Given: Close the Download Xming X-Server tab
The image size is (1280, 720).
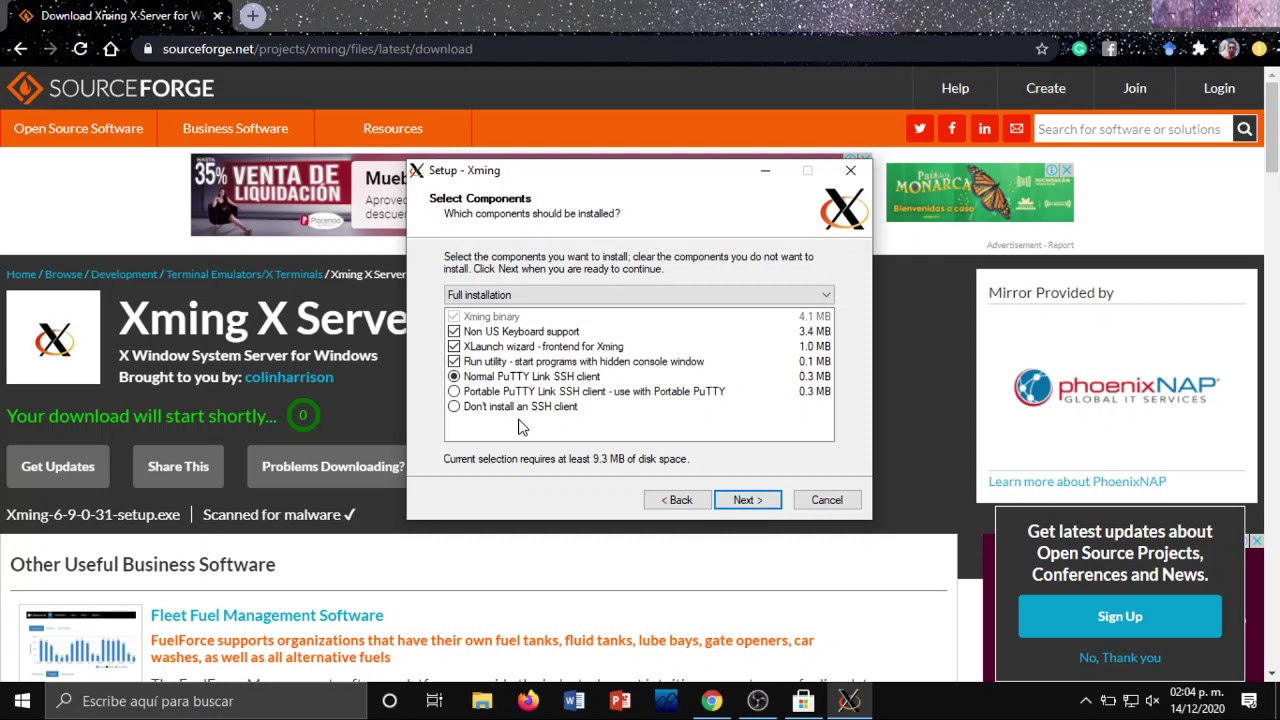Looking at the screenshot, I should pyautogui.click(x=217, y=15).
